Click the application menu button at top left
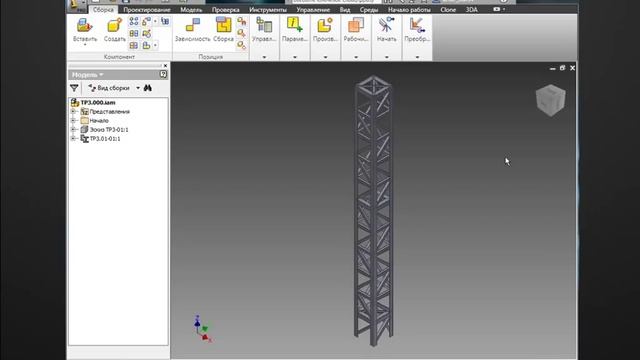The height and width of the screenshot is (360, 640). pos(77,6)
